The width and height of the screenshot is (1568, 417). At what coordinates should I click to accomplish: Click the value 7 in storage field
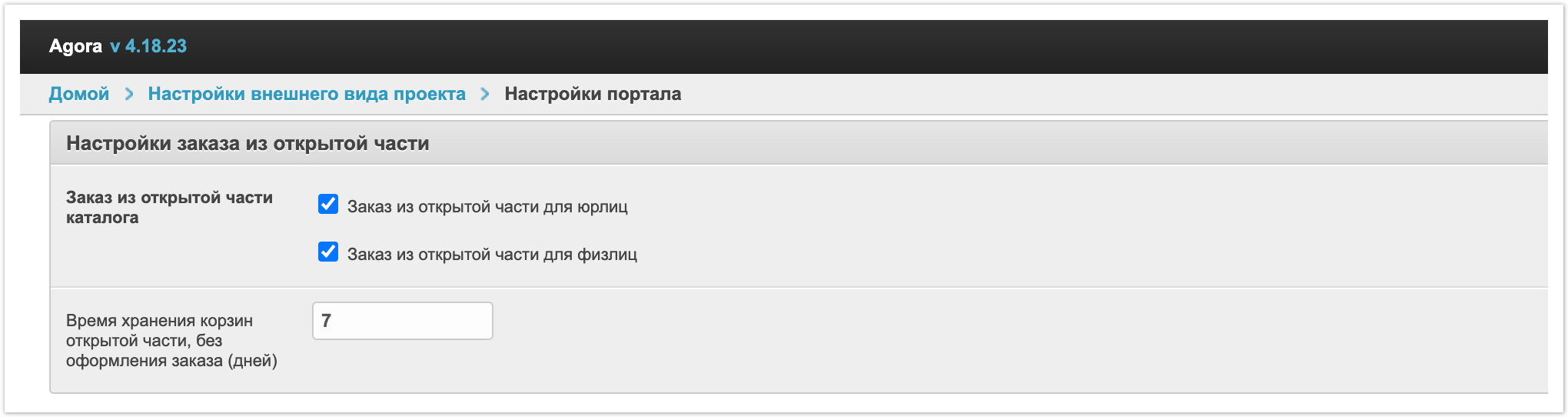click(x=327, y=321)
